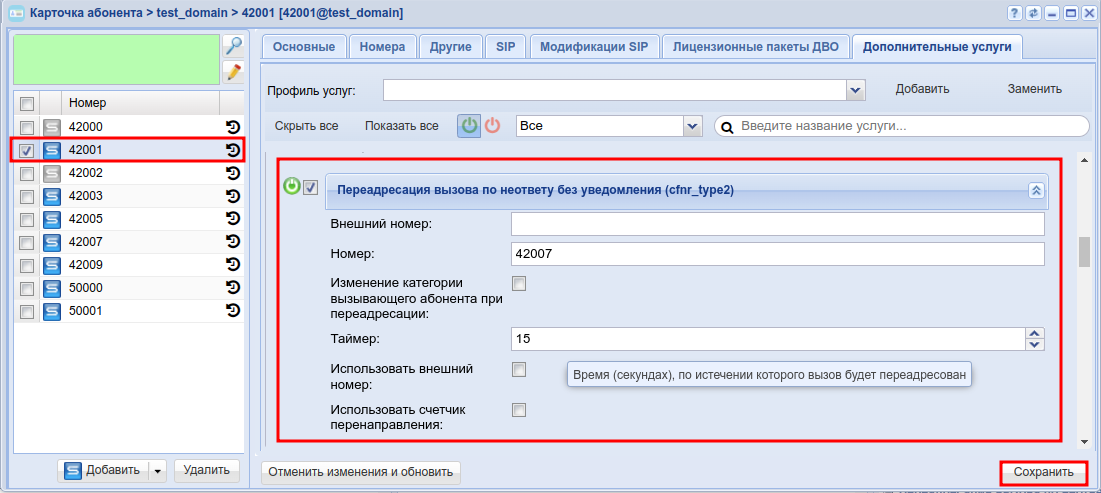The image size is (1101, 493).
Task: Click Отменить изменения и обновить button
Action: tap(361, 472)
